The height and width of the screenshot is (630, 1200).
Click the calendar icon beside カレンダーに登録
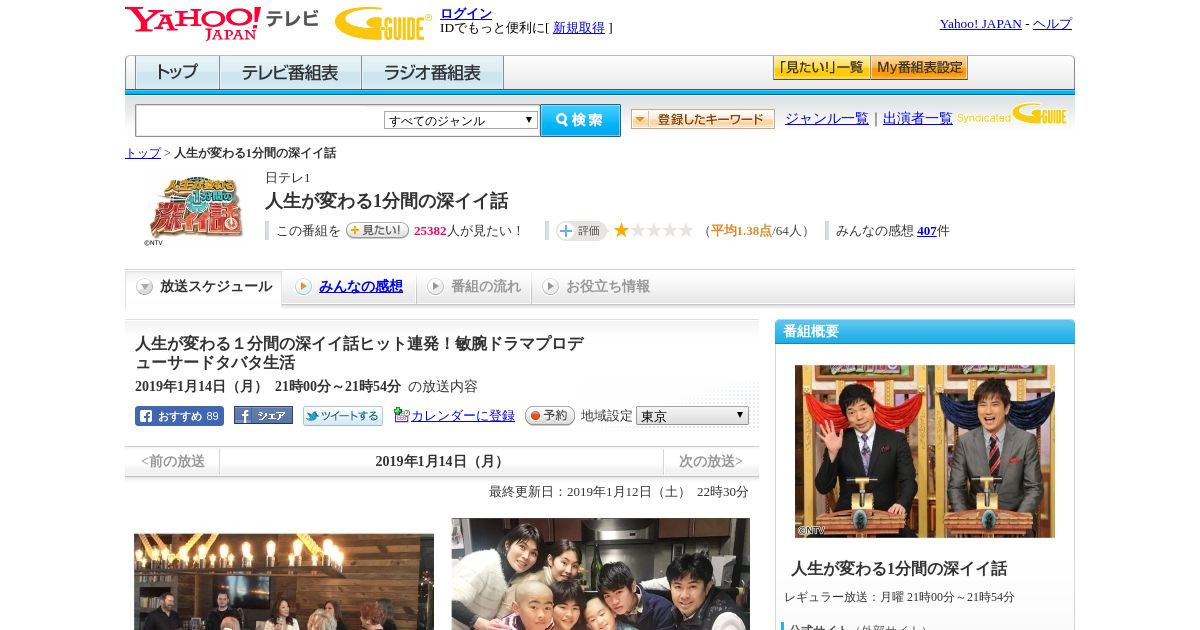pos(401,414)
